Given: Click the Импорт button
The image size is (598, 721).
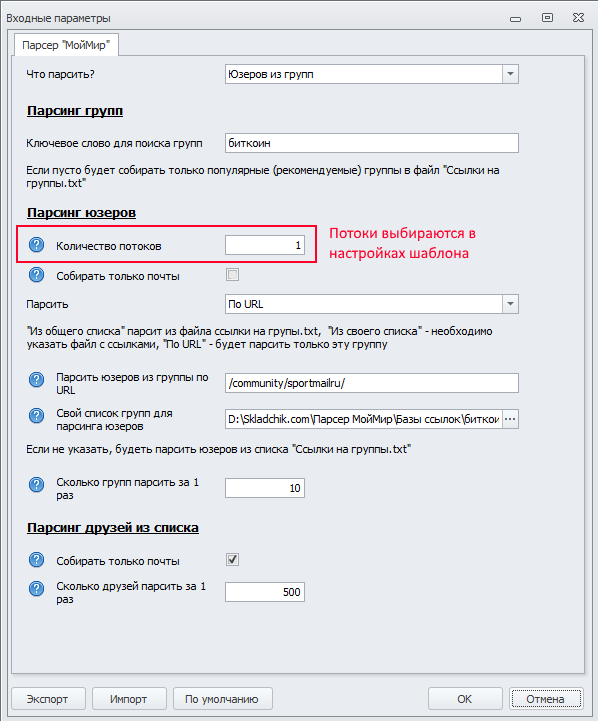Looking at the screenshot, I should coord(129,699).
